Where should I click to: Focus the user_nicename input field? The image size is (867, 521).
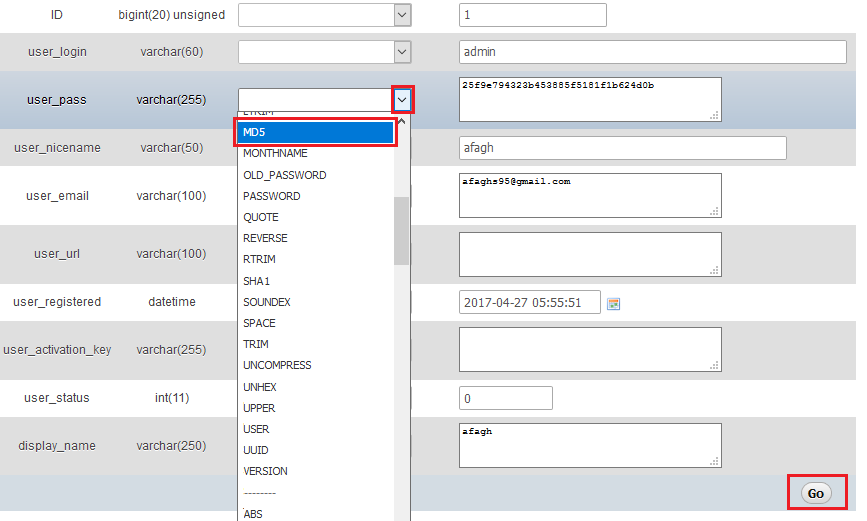click(x=622, y=148)
